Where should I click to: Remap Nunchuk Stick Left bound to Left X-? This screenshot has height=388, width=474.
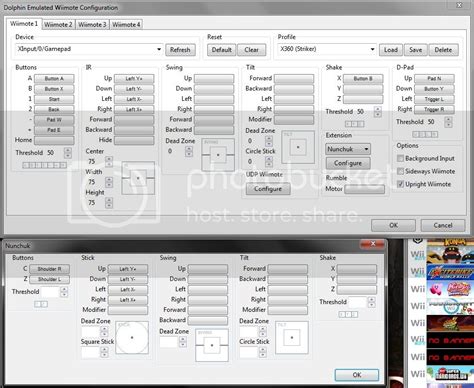[128, 290]
